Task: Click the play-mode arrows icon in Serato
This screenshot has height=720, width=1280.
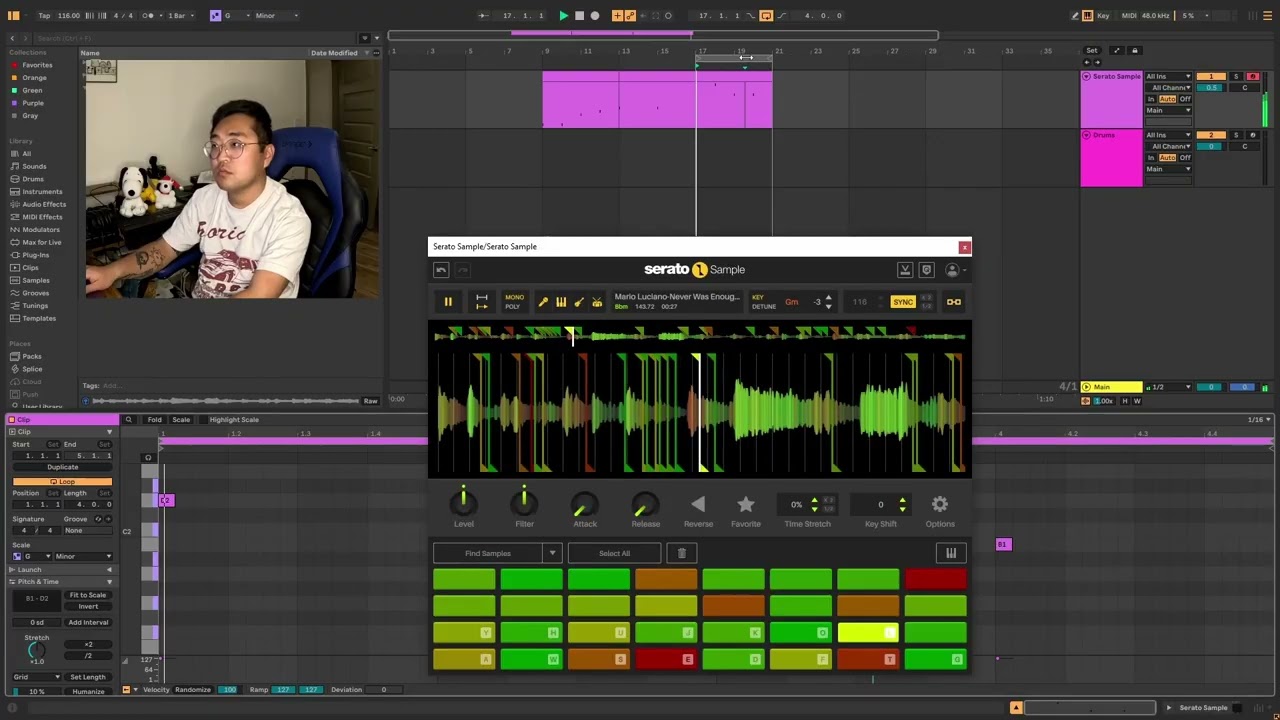Action: coord(481,302)
